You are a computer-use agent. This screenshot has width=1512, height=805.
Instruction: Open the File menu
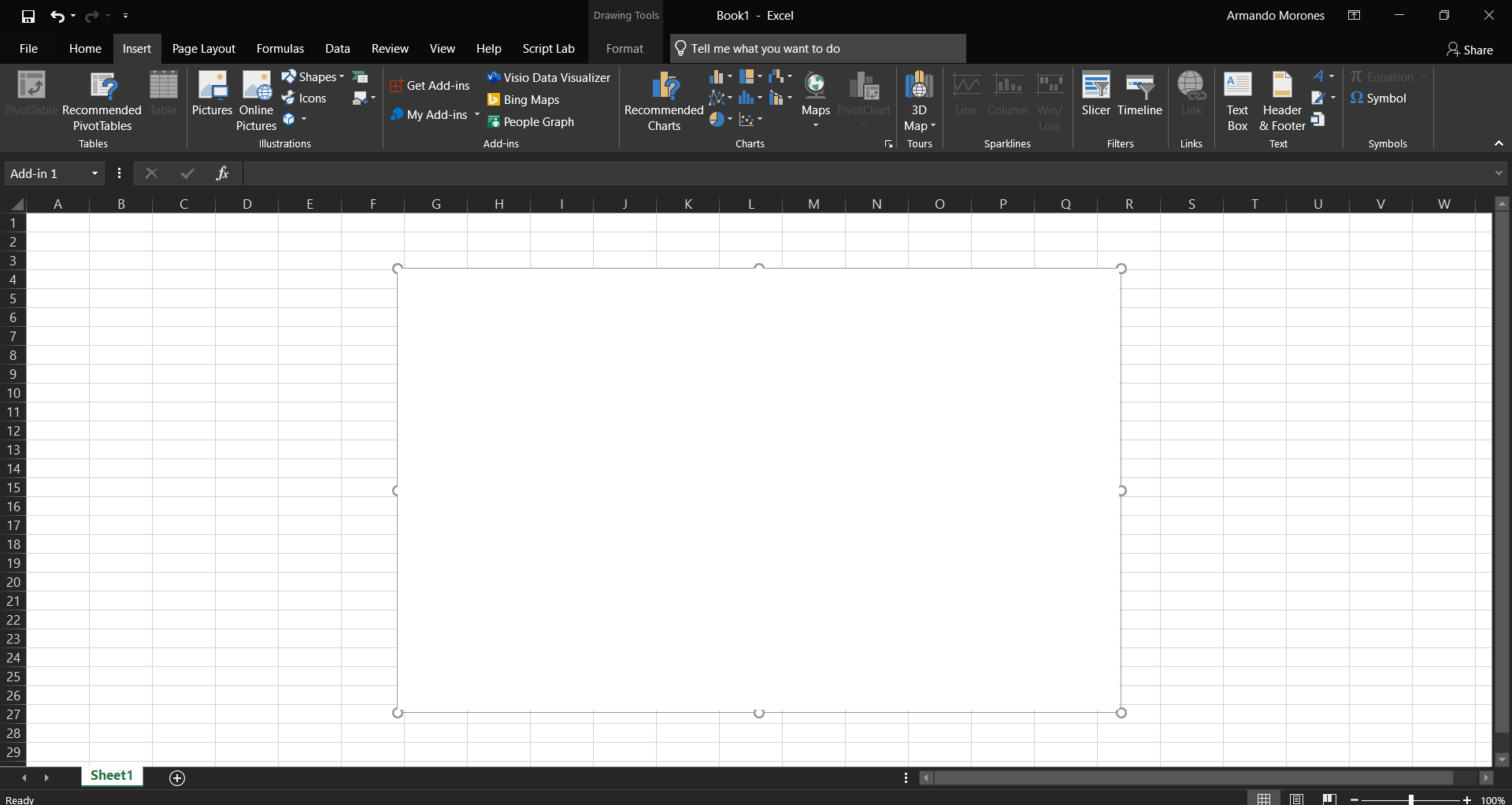(28, 49)
